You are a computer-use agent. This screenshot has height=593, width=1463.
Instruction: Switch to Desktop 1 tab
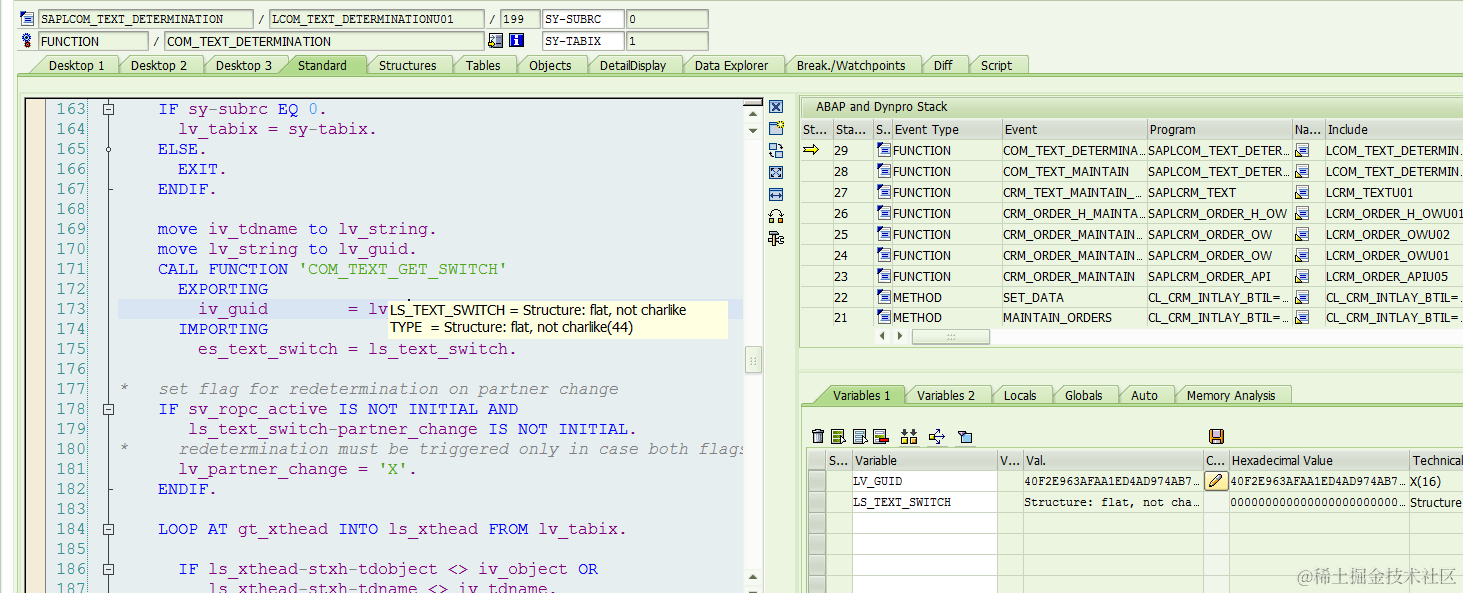tap(77, 65)
